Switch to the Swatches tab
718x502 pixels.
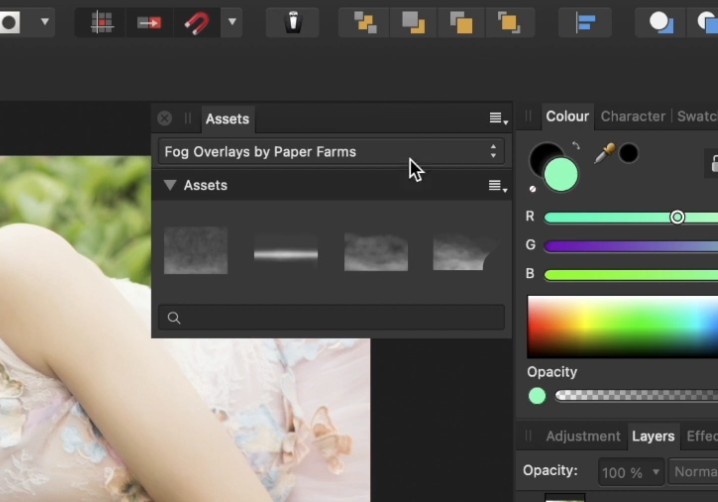pyautogui.click(x=697, y=116)
